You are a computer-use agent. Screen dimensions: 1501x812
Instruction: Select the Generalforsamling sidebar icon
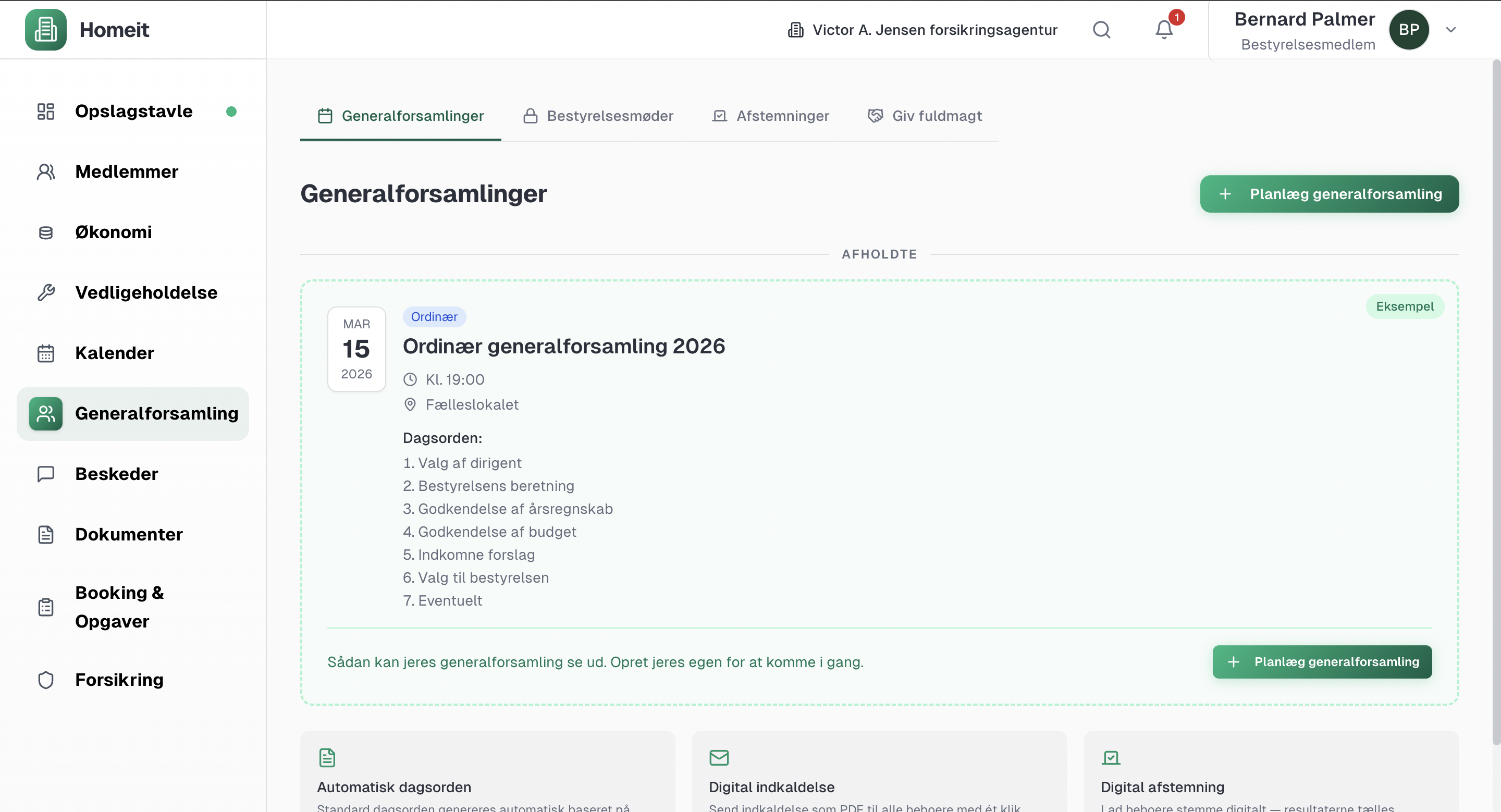[45, 414]
